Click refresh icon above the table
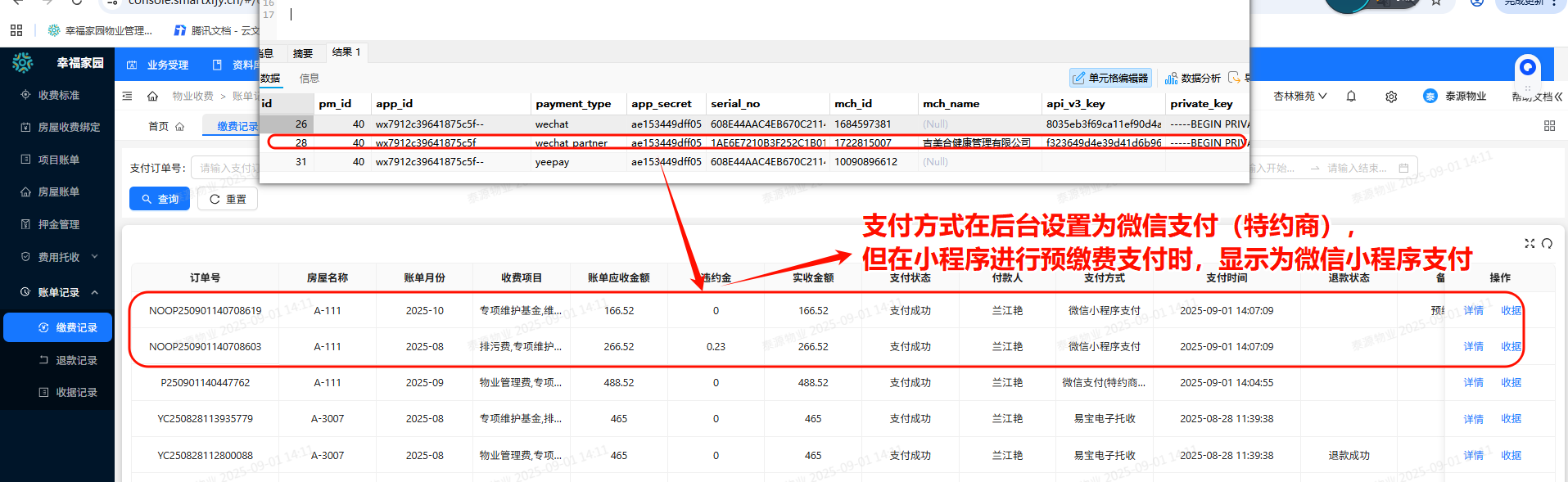Viewport: 1568px width, 482px height. coord(1547,244)
